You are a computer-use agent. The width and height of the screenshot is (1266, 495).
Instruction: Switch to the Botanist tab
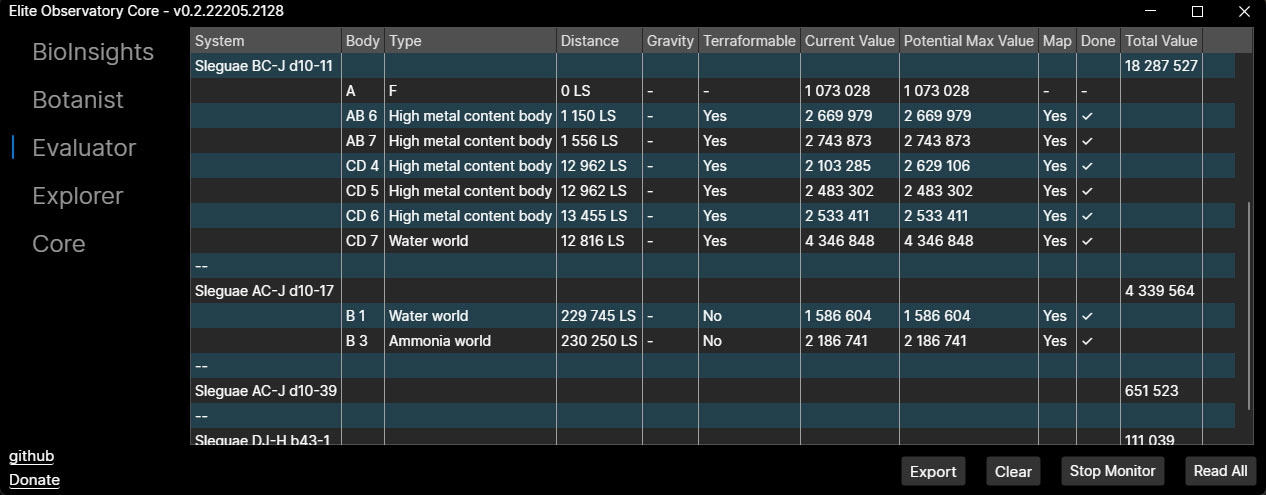point(78,100)
